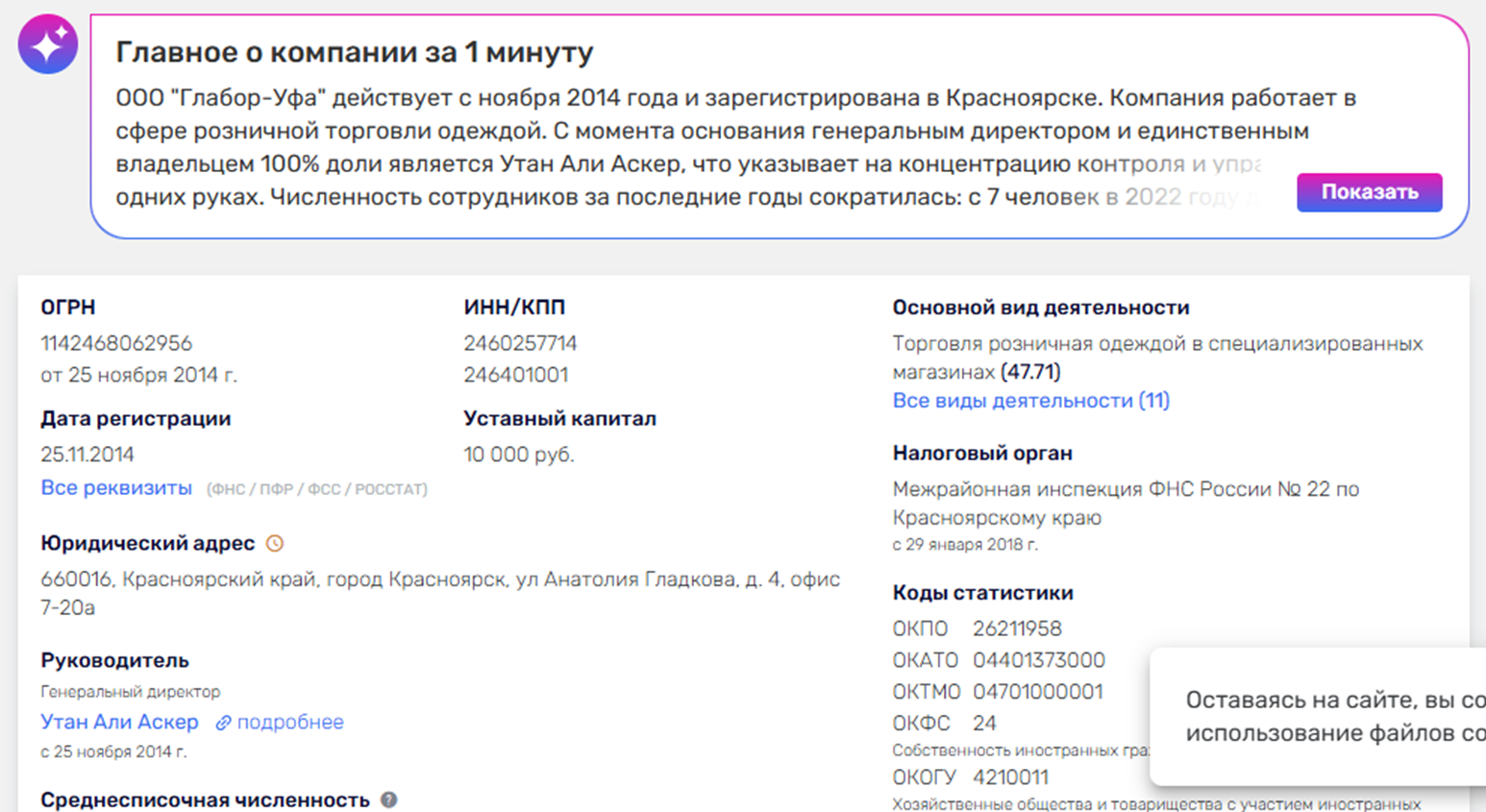Screen dimensions: 1486x812
Task: Click the registration date 25.11.2014
Action: tap(87, 455)
